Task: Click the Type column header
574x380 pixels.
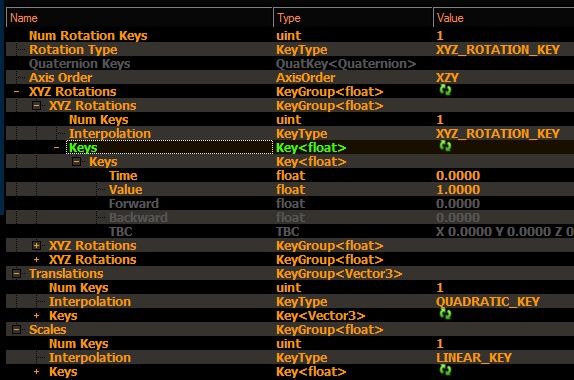Action: point(353,18)
